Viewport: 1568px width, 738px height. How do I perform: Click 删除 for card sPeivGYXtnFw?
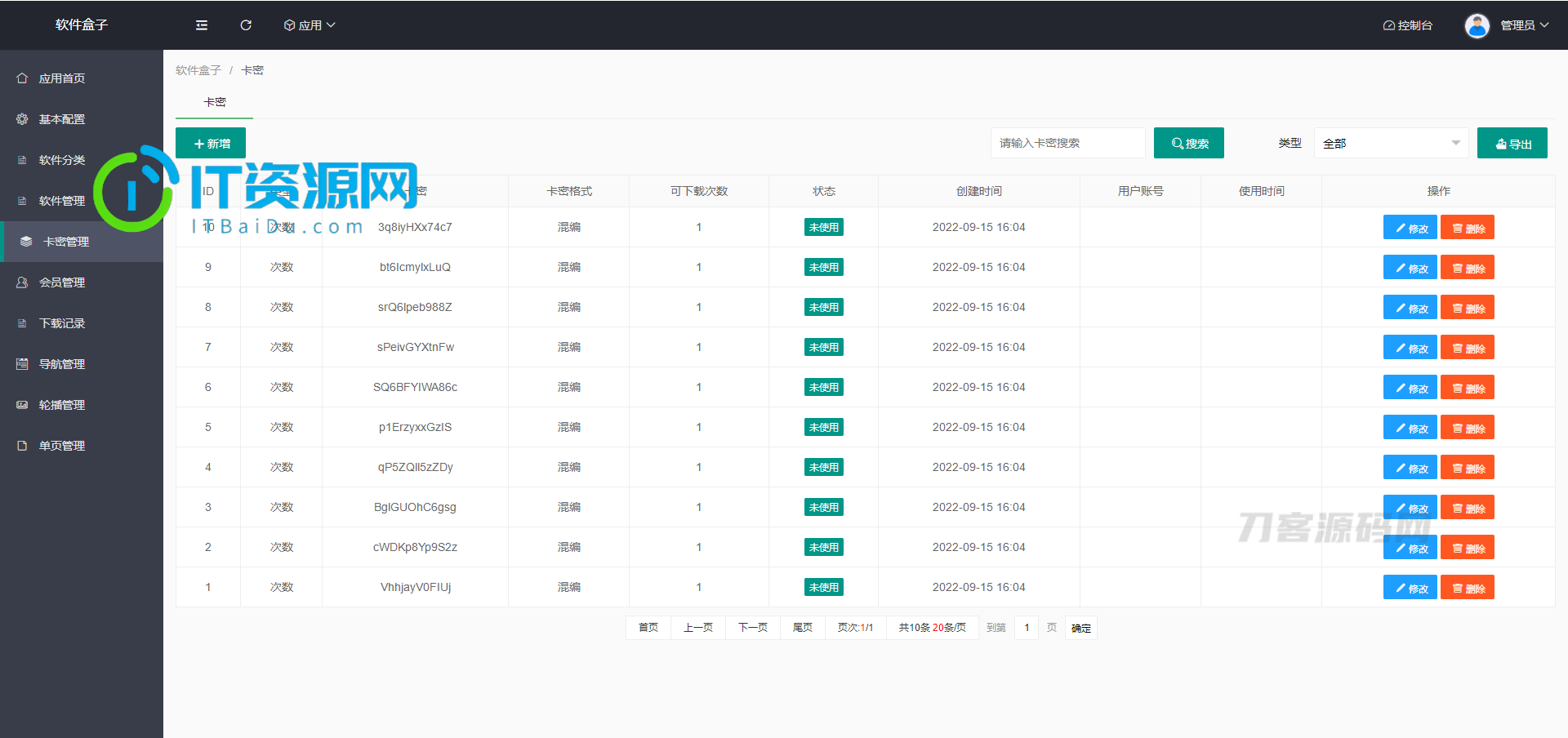[x=1468, y=348]
